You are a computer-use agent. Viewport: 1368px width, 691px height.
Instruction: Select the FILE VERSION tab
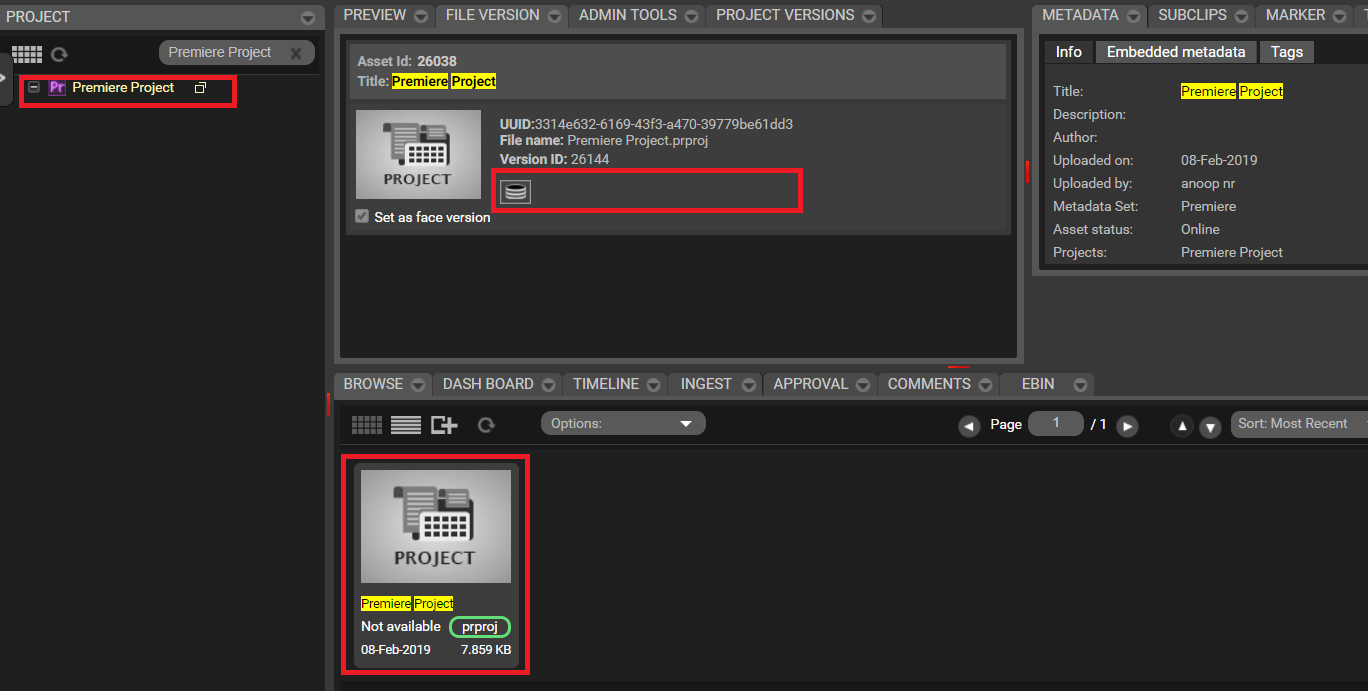492,15
